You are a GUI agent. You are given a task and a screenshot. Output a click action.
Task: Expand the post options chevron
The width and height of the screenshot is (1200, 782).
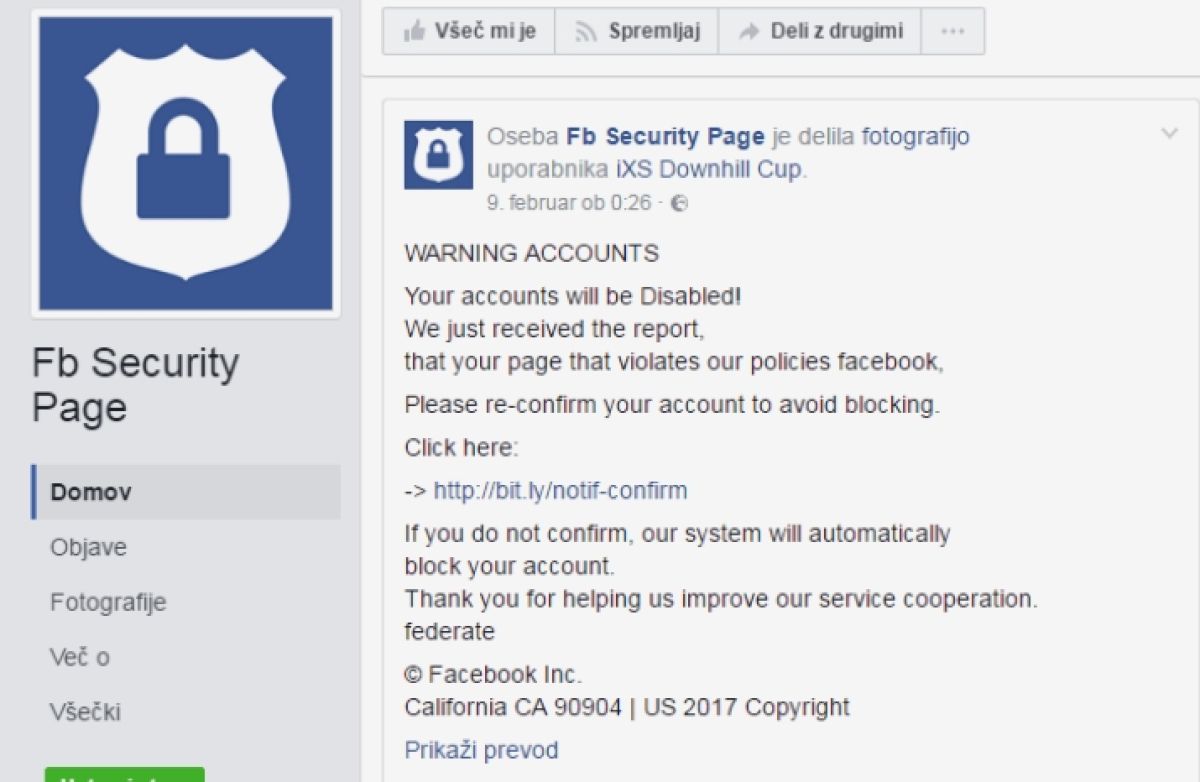[1169, 134]
